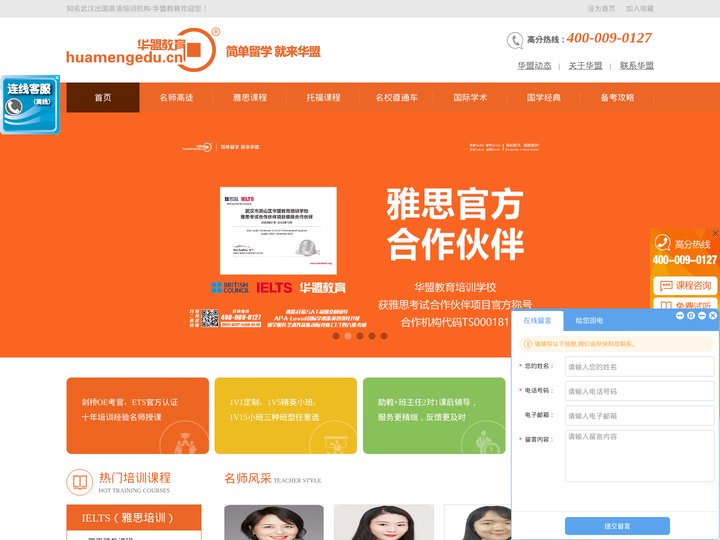
Task: Open the 国际学术 navigation item
Action: pos(470,97)
